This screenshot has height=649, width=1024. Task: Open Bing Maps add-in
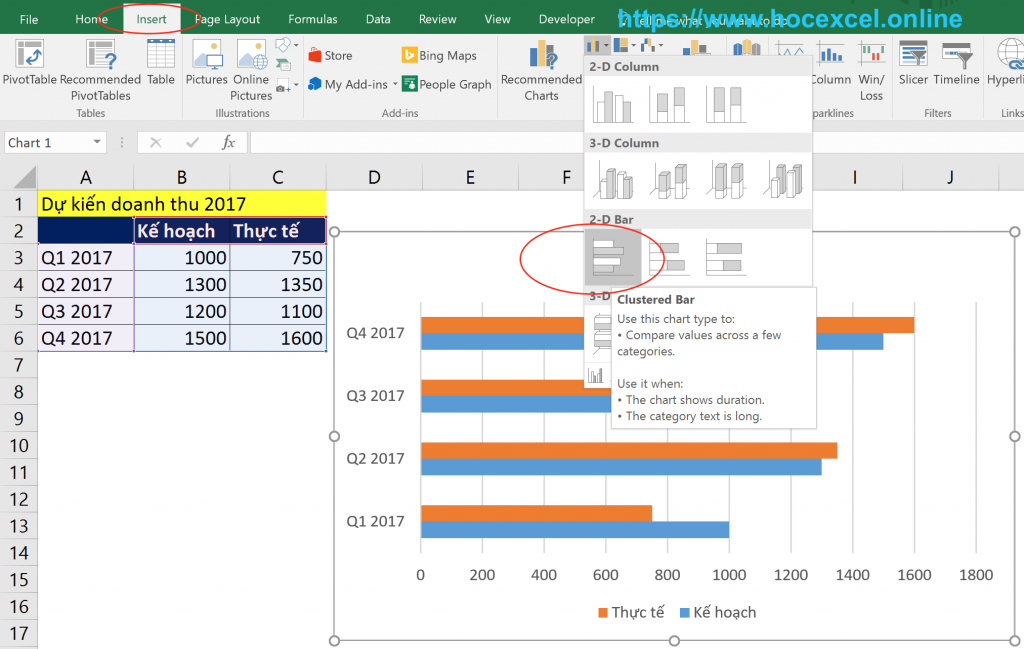pos(438,54)
